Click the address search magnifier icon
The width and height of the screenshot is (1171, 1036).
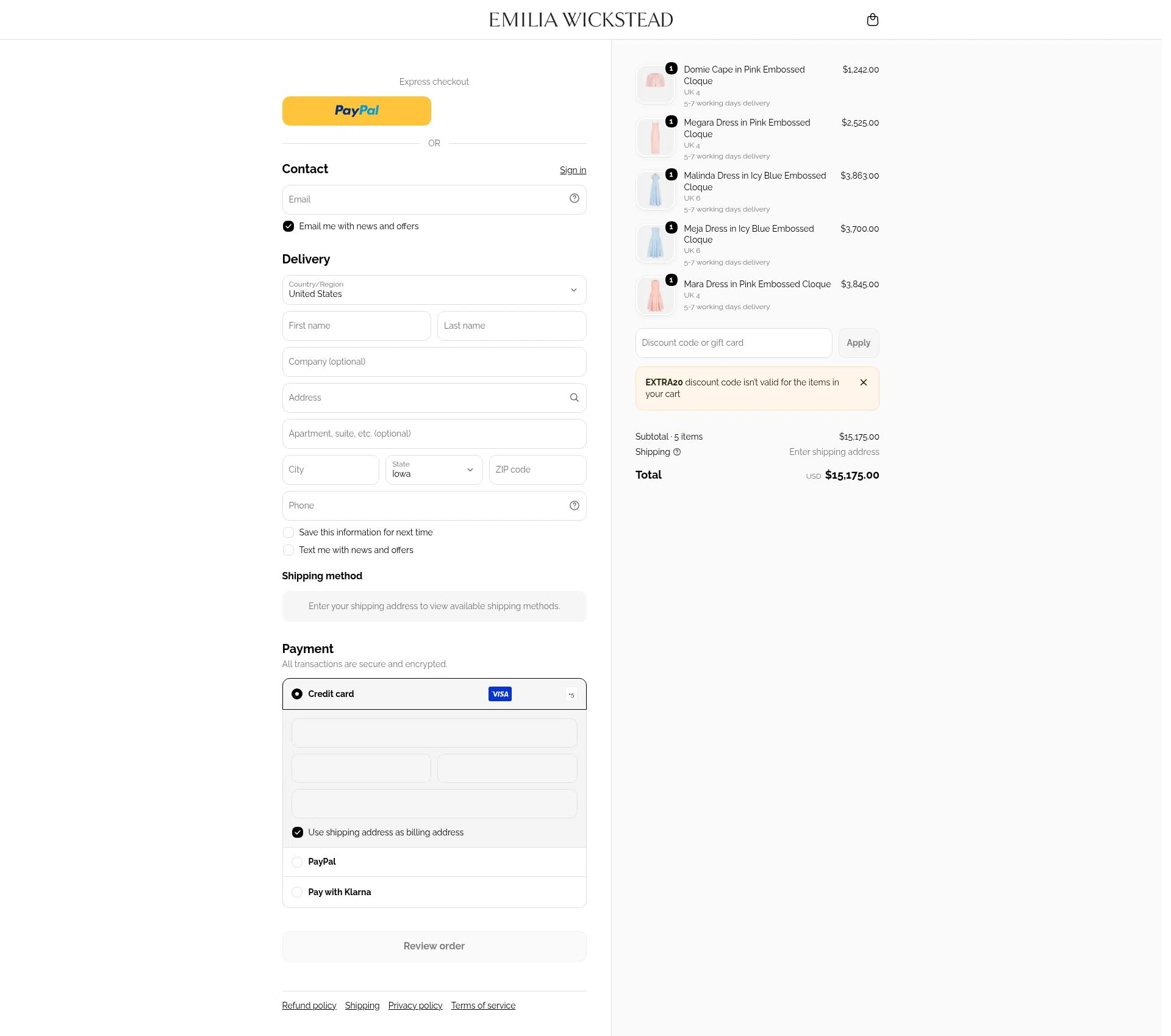(x=574, y=398)
